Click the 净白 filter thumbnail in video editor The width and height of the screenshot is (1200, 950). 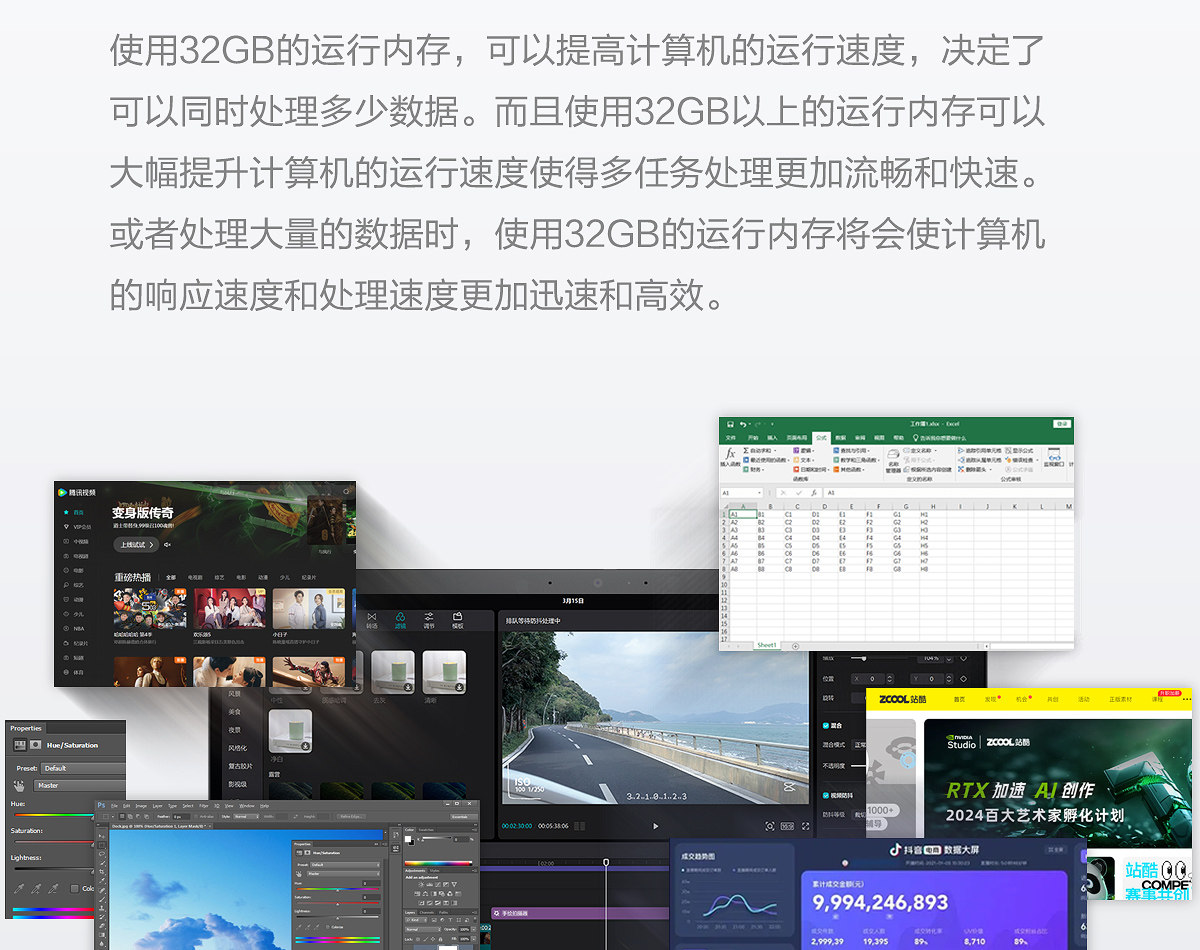290,731
